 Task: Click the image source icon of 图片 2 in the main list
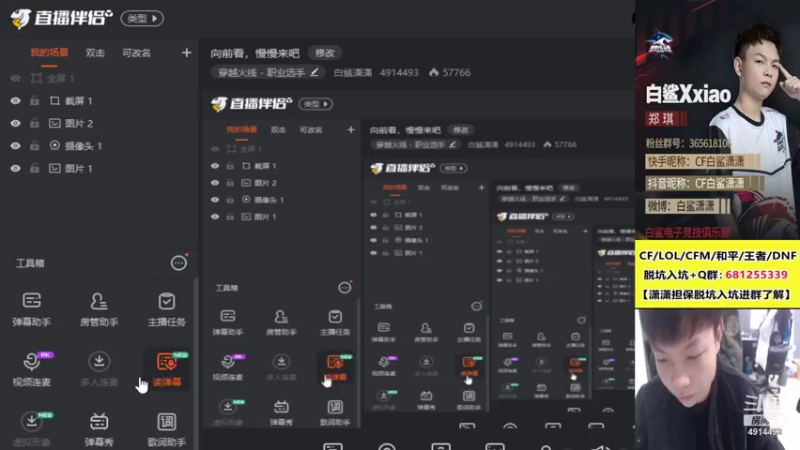(x=55, y=123)
